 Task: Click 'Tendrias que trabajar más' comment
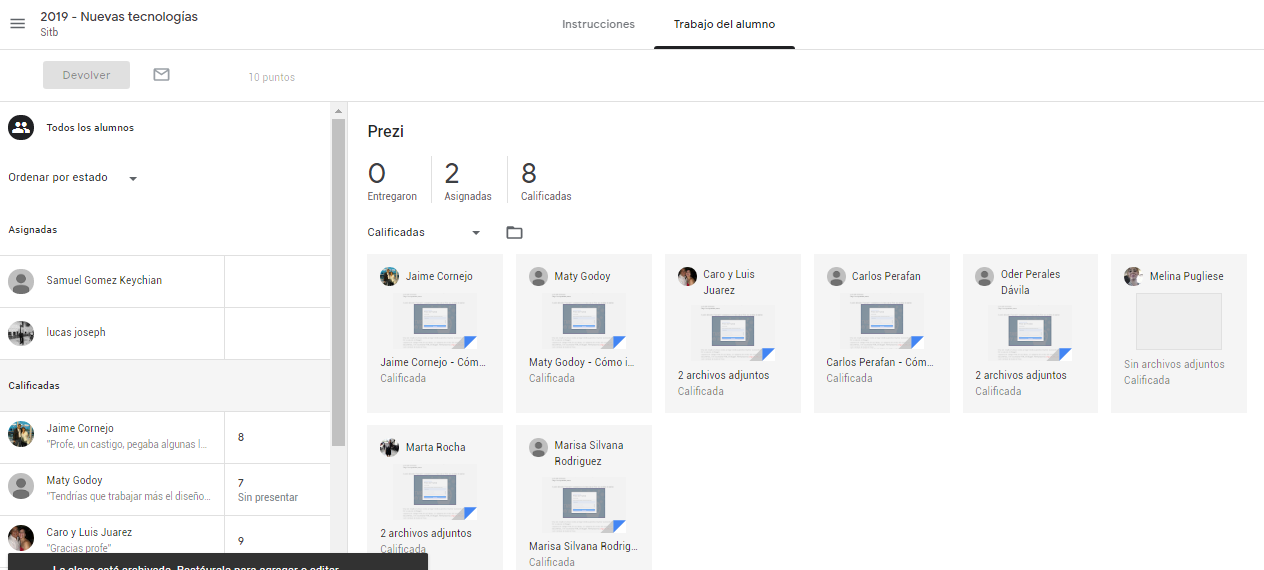tap(129, 496)
